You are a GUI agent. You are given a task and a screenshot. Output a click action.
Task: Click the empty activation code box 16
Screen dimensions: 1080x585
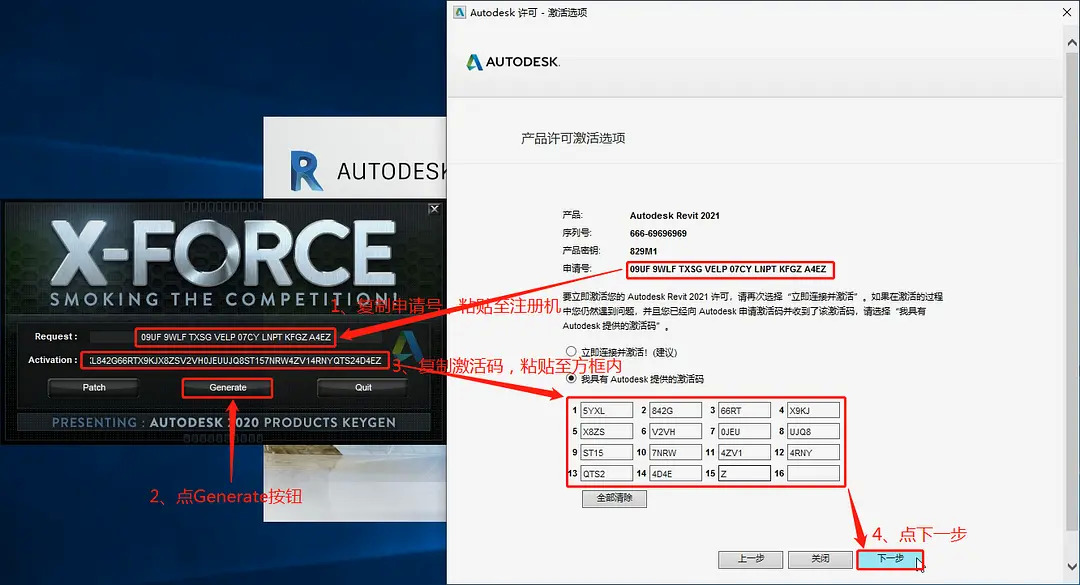click(x=814, y=472)
